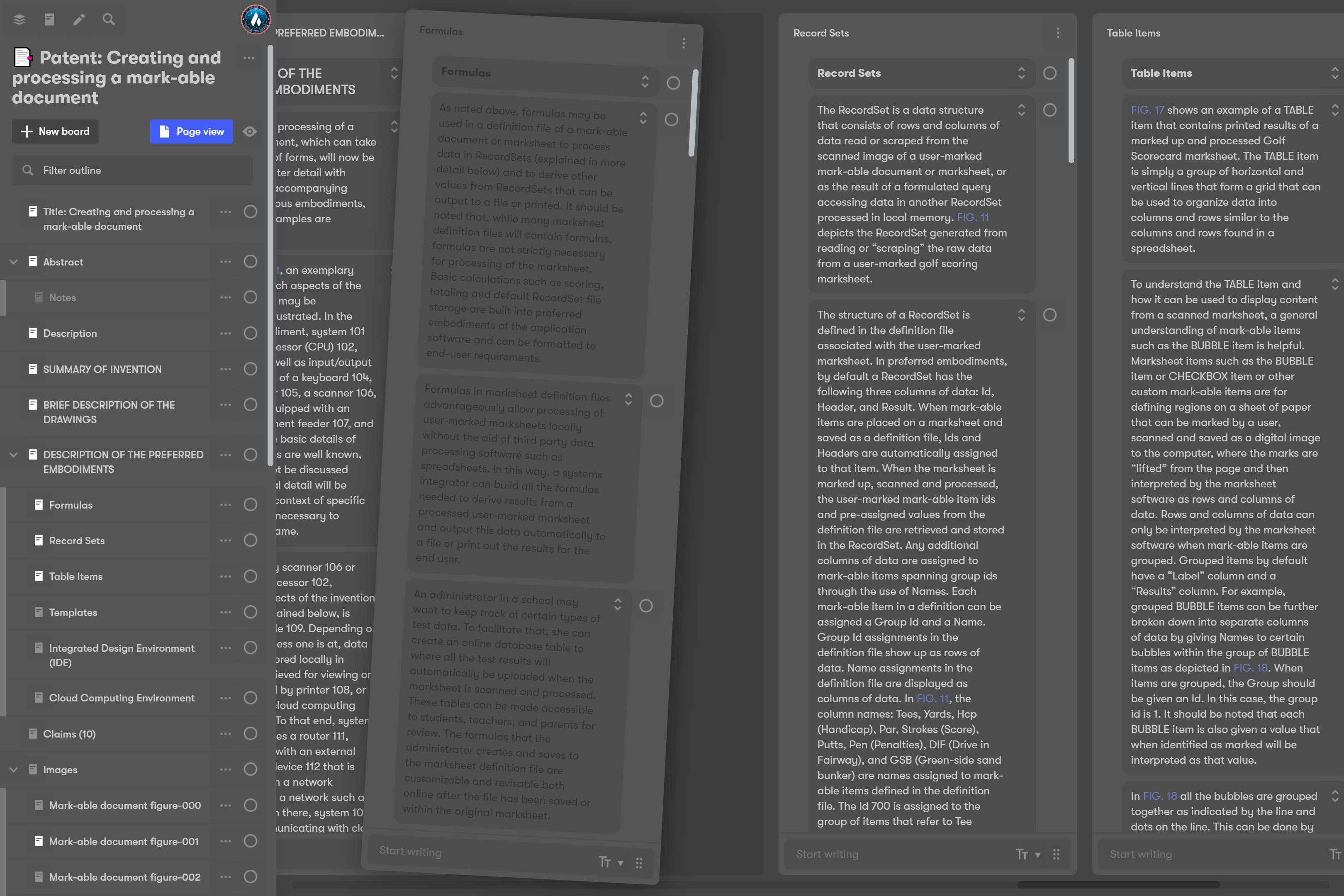
Task: Click the New board button
Action: click(x=56, y=131)
